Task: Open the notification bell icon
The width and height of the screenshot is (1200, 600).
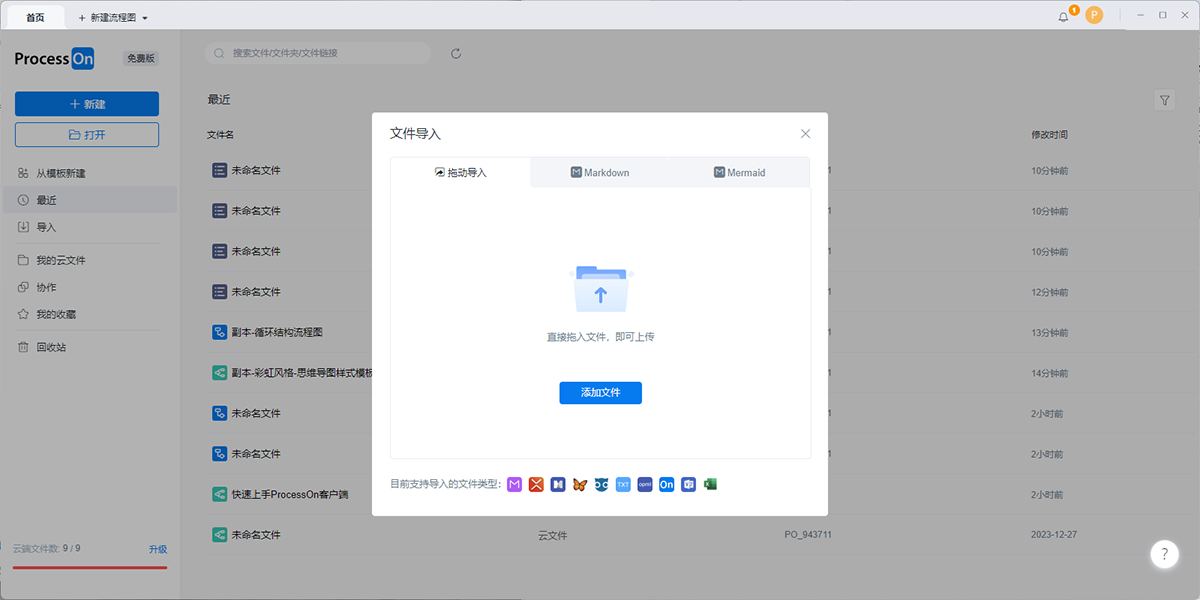Action: click(1062, 15)
